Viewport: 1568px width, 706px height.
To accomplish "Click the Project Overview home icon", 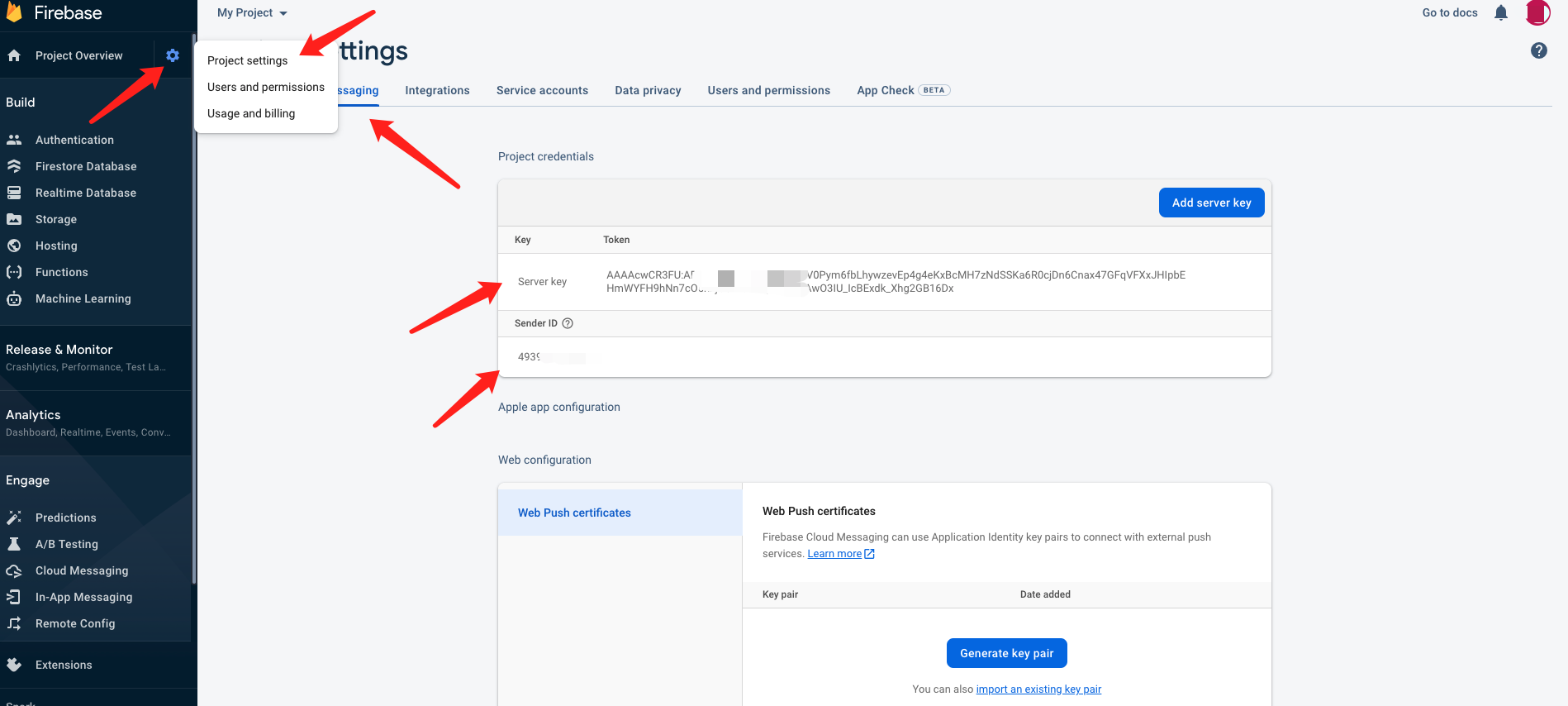I will (x=14, y=55).
